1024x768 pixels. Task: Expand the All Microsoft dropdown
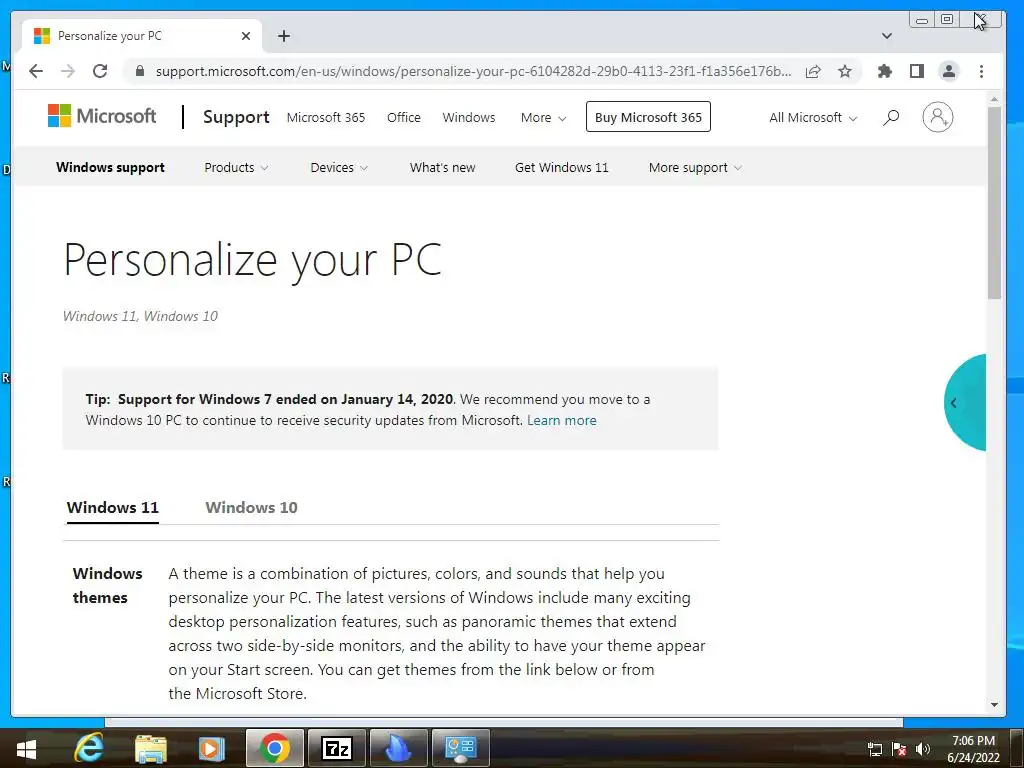click(813, 118)
